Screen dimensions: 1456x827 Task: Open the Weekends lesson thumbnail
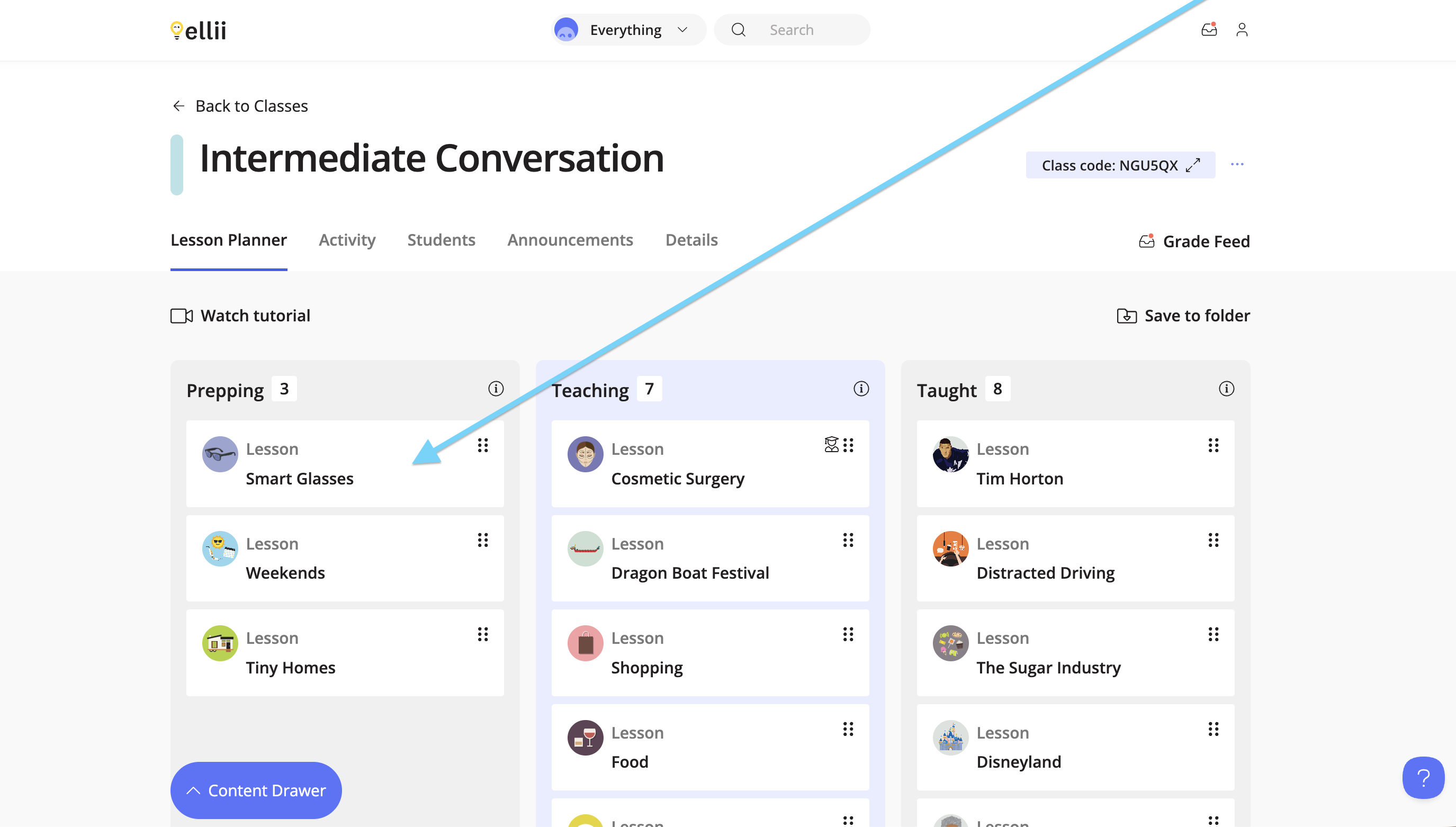click(x=220, y=549)
